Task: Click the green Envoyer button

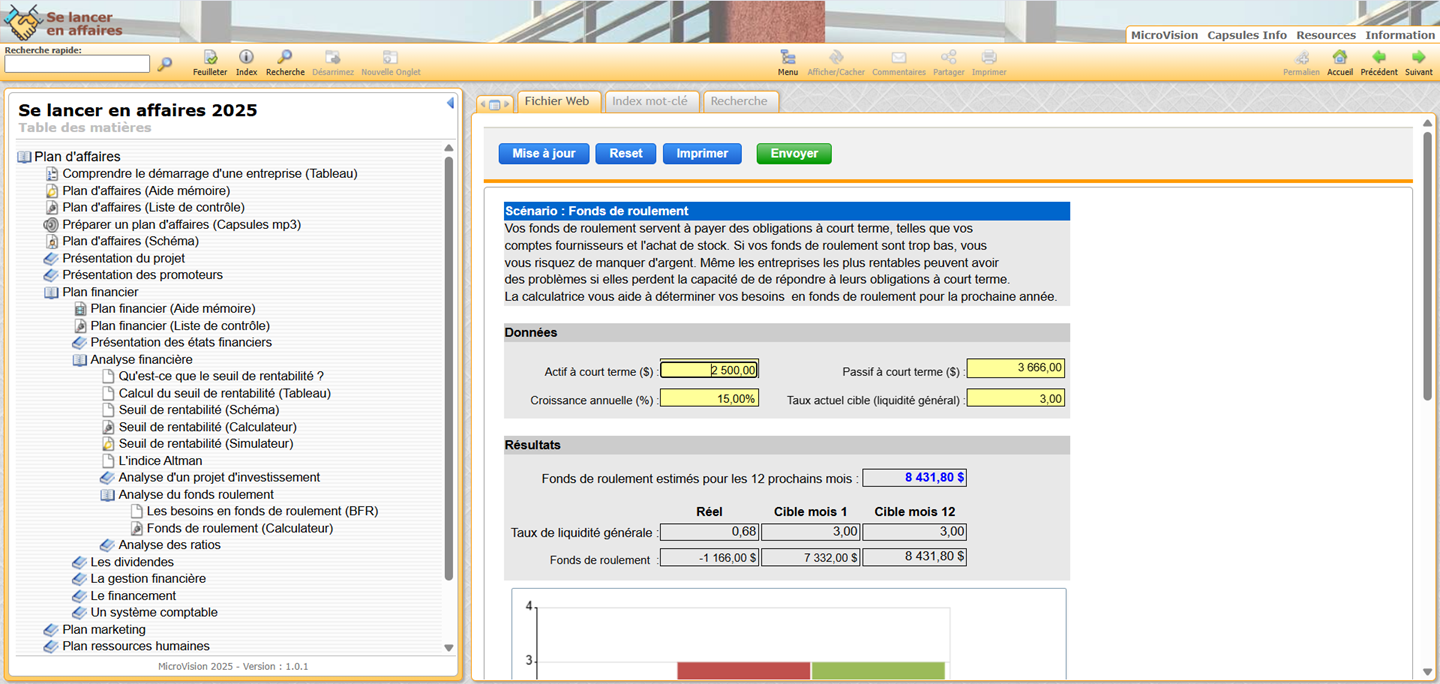Action: (x=794, y=154)
